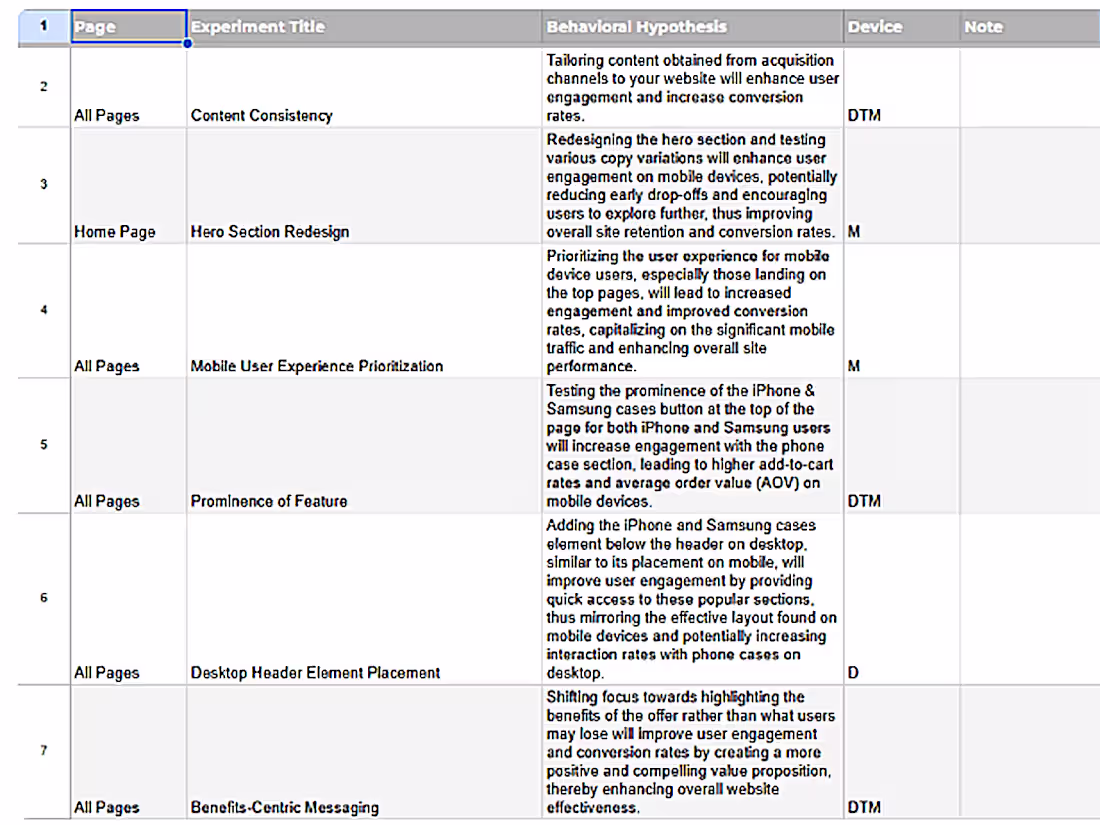Select All Pages in Prominence of Feature row
This screenshot has width=1100, height=825.
pos(128,445)
